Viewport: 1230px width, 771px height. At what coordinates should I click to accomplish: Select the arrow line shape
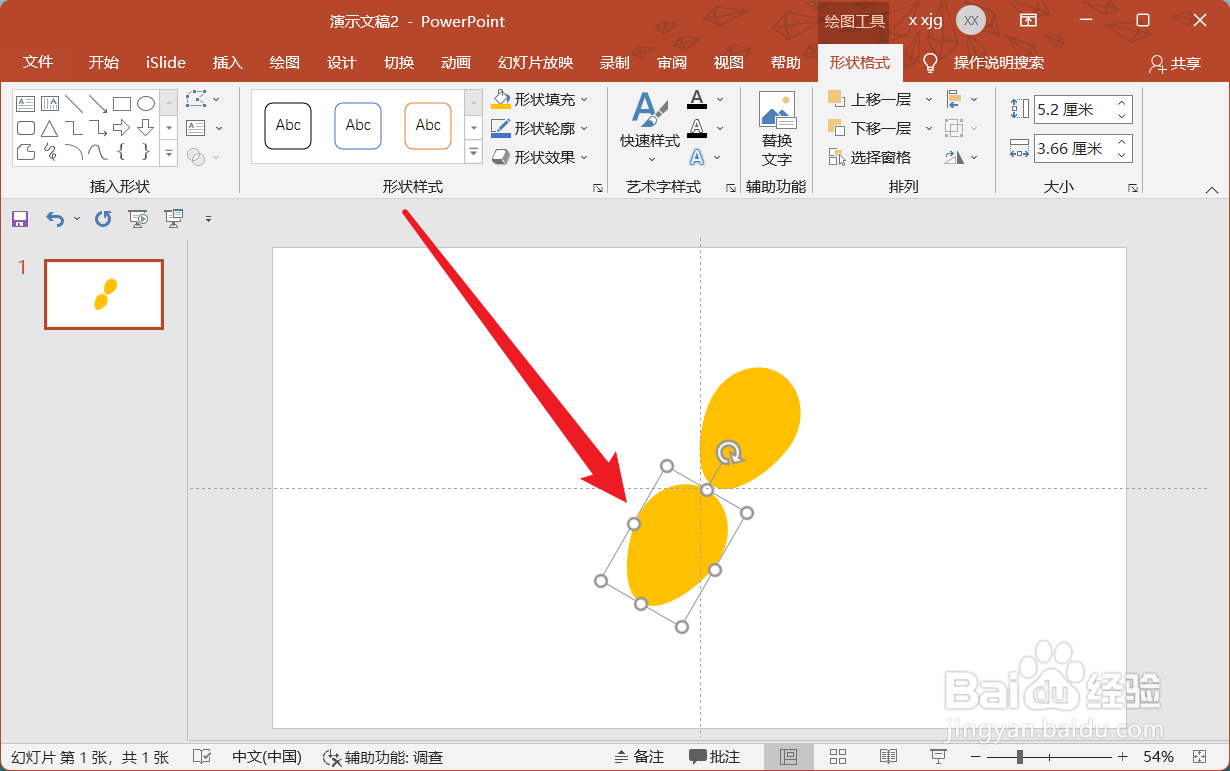[x=98, y=104]
